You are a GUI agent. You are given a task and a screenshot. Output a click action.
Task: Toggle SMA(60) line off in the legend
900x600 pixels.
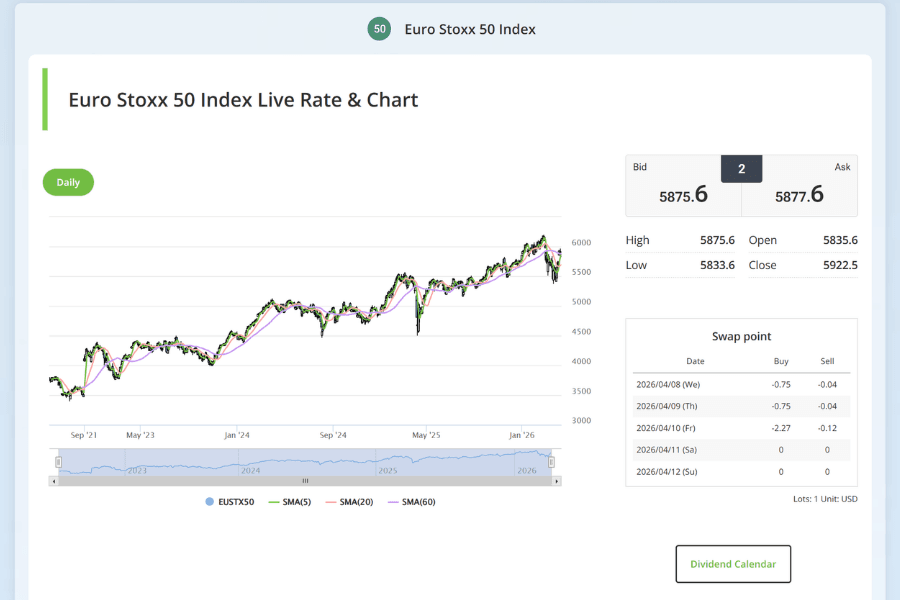pos(420,501)
